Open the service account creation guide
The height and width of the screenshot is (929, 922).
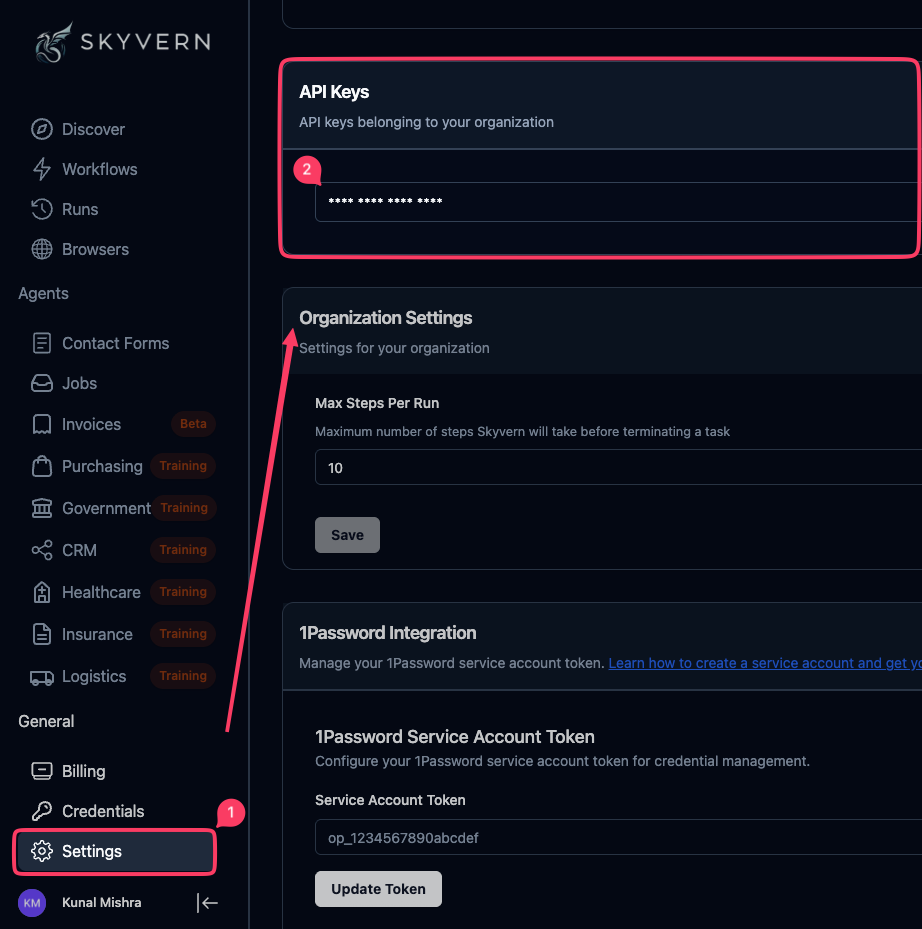(x=765, y=662)
